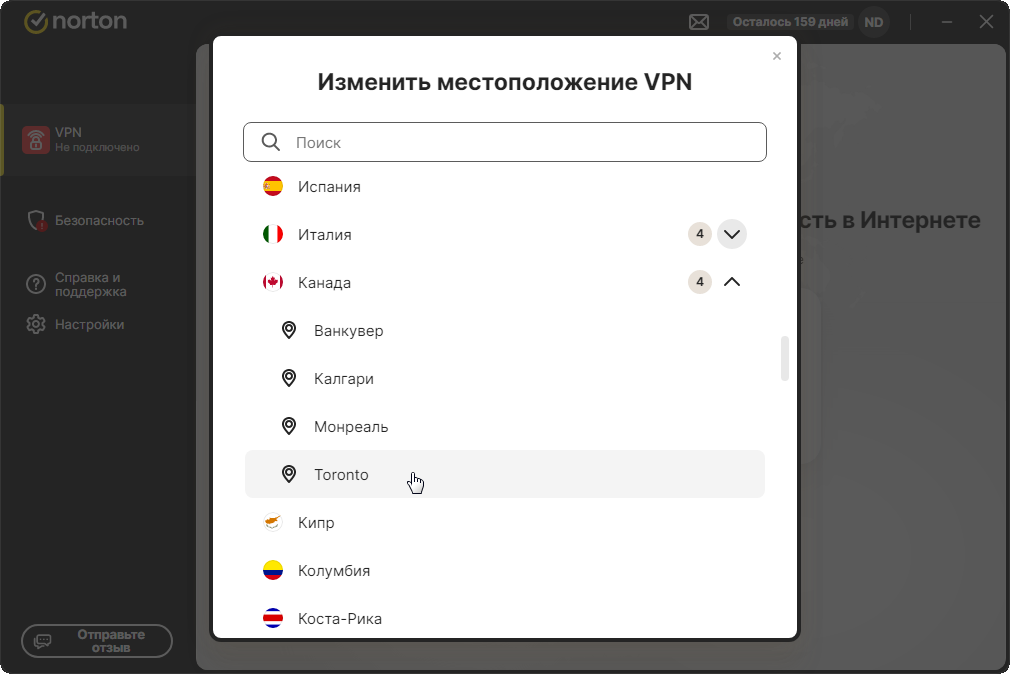Click the location list scrollbar

pos(785,358)
